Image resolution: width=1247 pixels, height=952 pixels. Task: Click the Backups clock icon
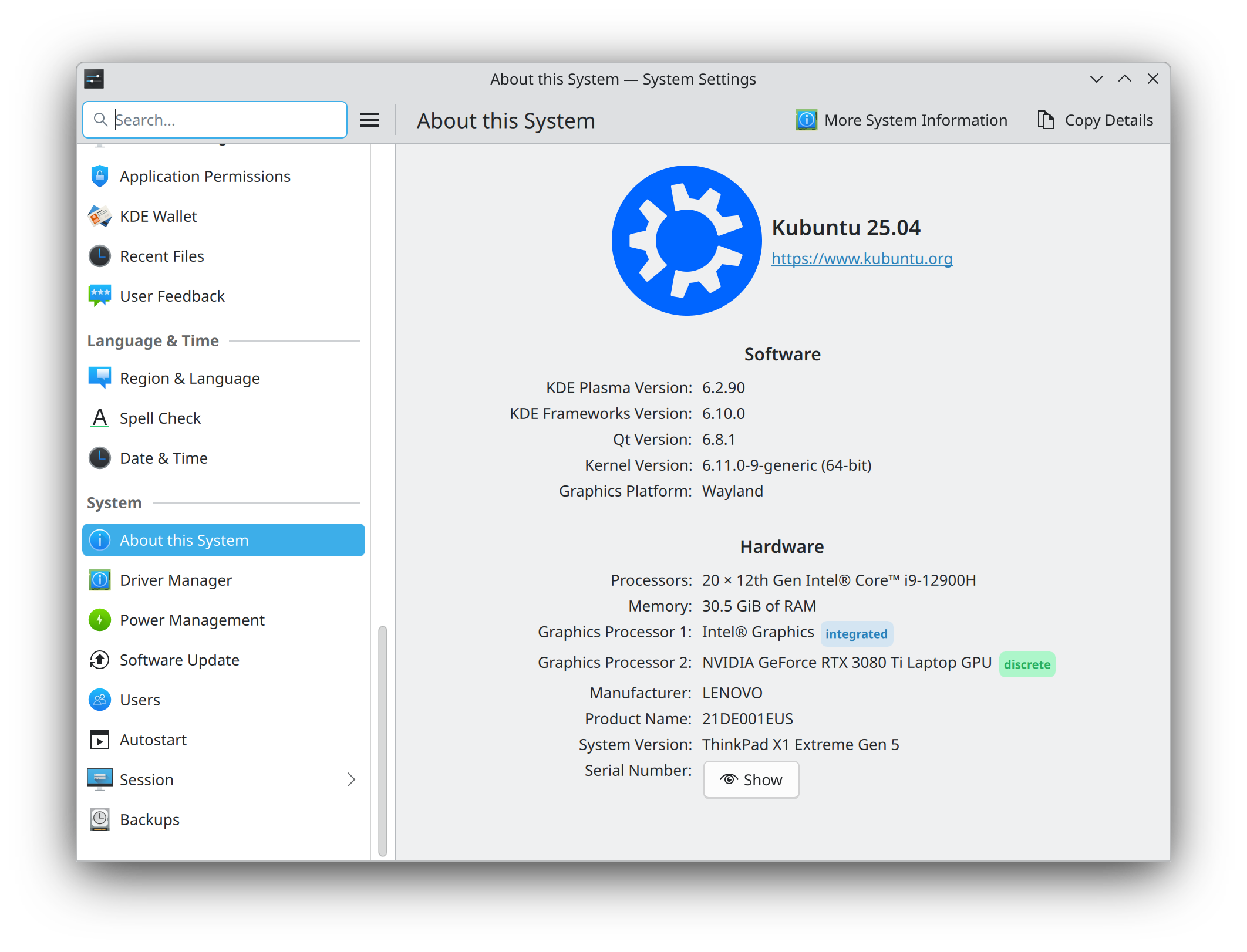click(100, 819)
